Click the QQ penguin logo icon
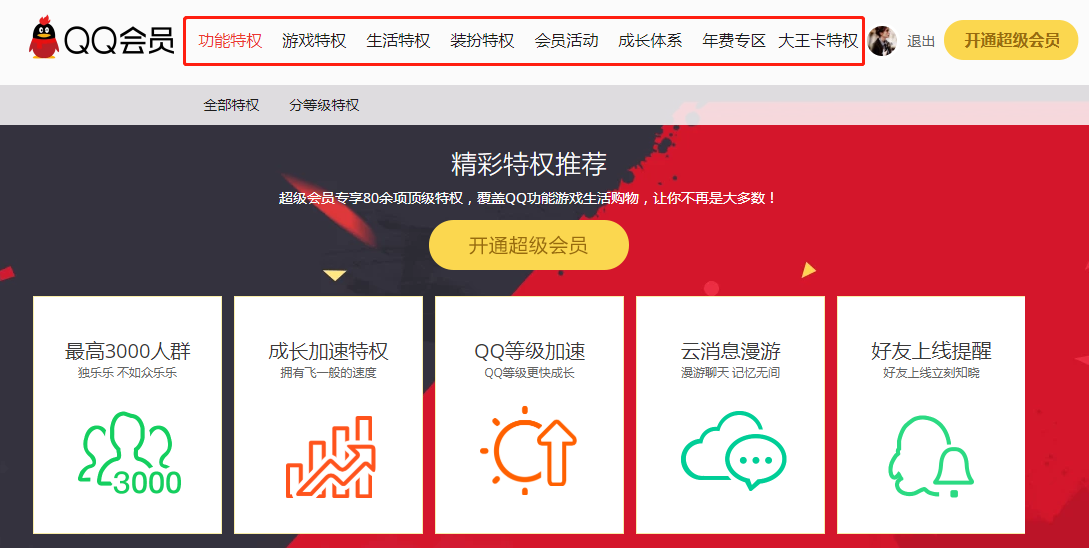 click(44, 38)
